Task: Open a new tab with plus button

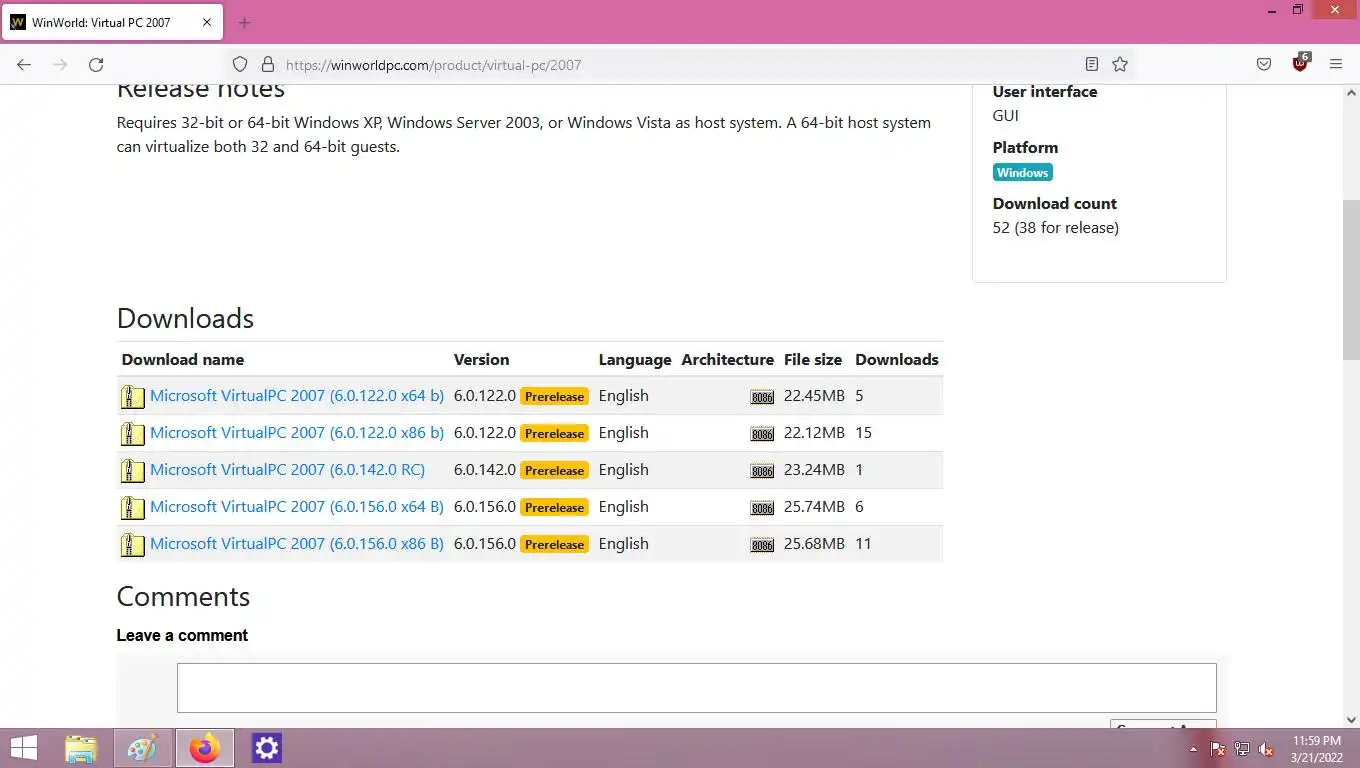Action: click(x=244, y=22)
